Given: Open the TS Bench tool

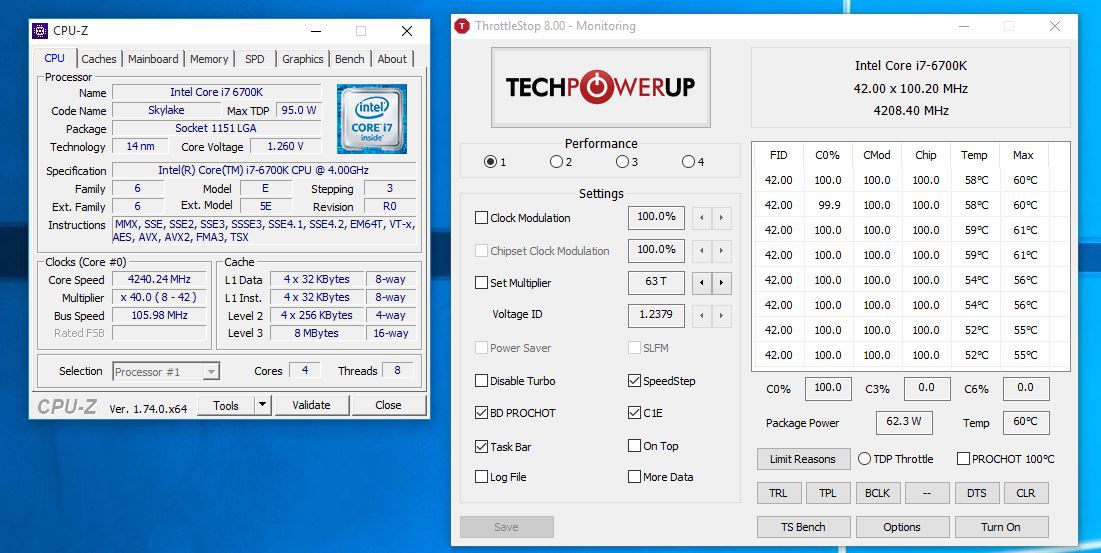Looking at the screenshot, I should coord(803,526).
